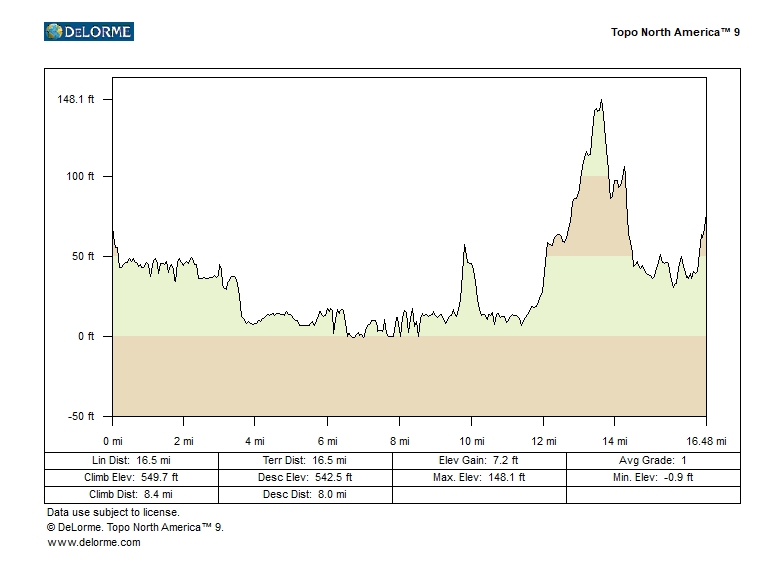Click the profile spike near 10 mi
This screenshot has width=784, height=571.
pyautogui.click(x=465, y=248)
